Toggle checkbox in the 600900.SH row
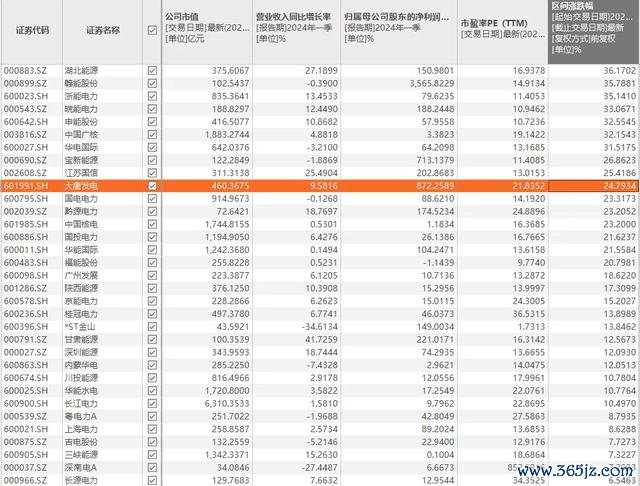The image size is (640, 486). pyautogui.click(x=152, y=404)
